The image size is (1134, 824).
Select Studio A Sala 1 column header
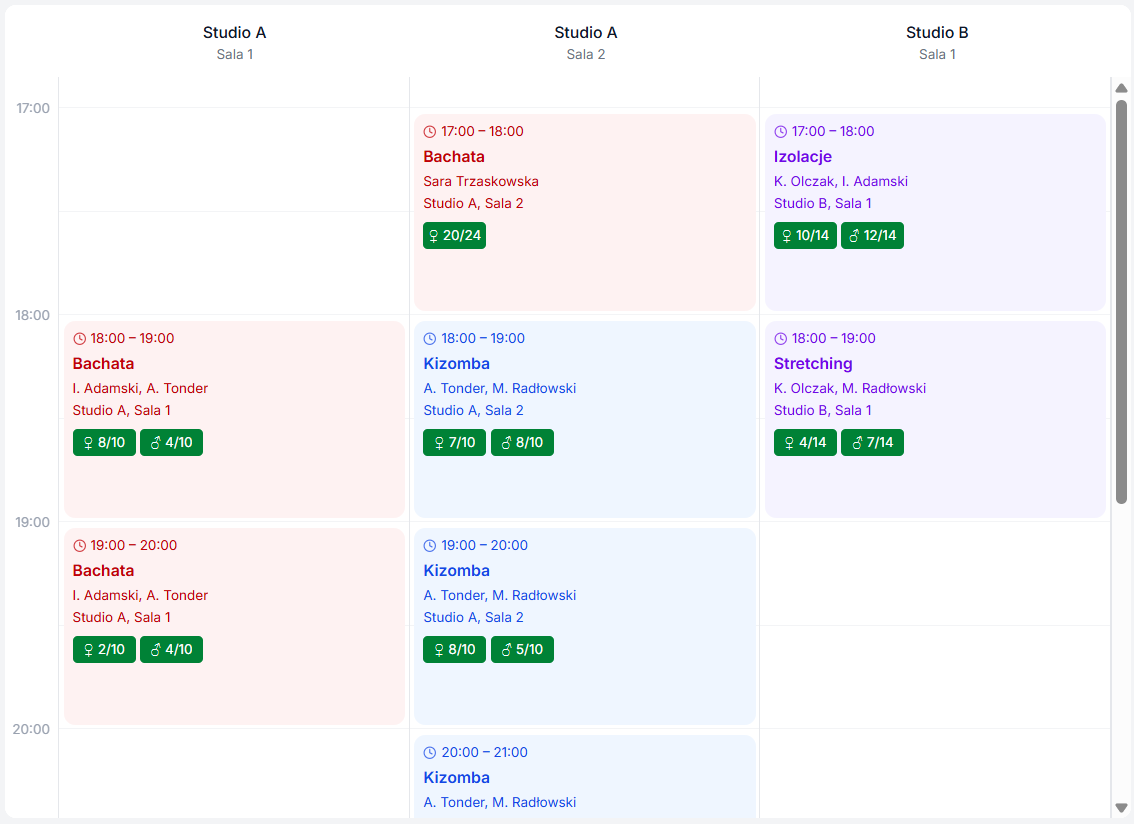234,42
